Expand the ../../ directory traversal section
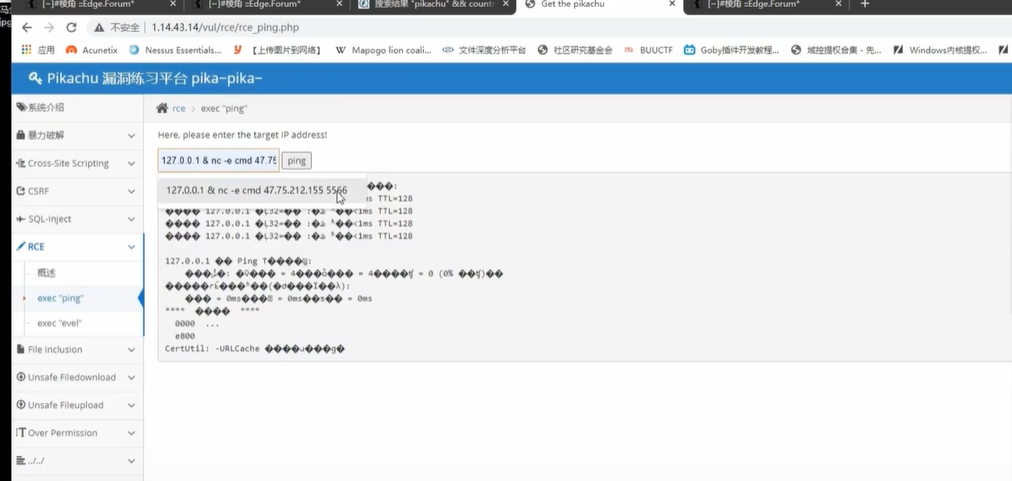Screen dimensions: 1012x481 [77, 460]
